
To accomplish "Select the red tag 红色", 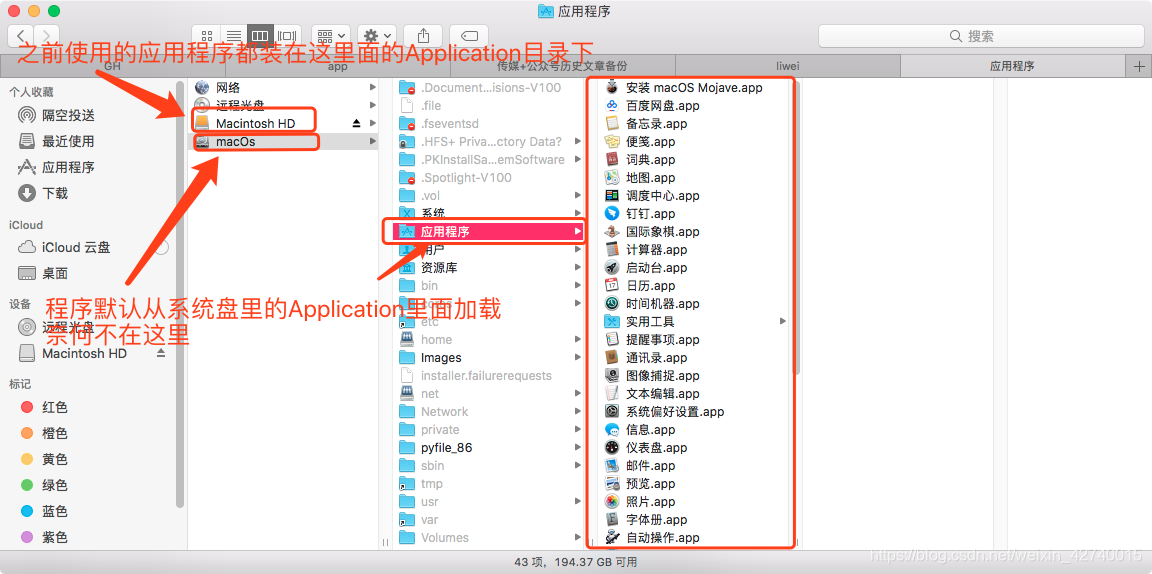I will pyautogui.click(x=44, y=407).
